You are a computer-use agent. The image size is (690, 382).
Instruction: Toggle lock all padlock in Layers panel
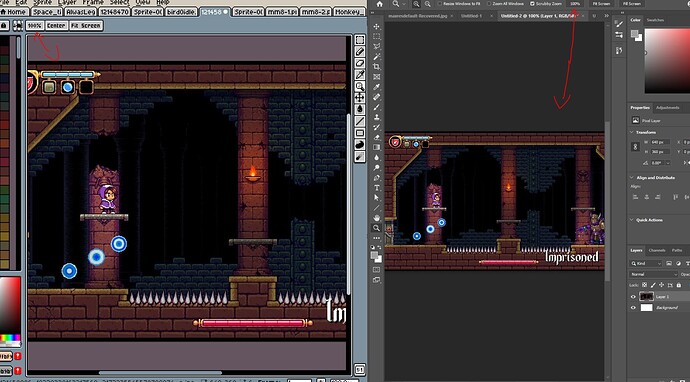678,285
